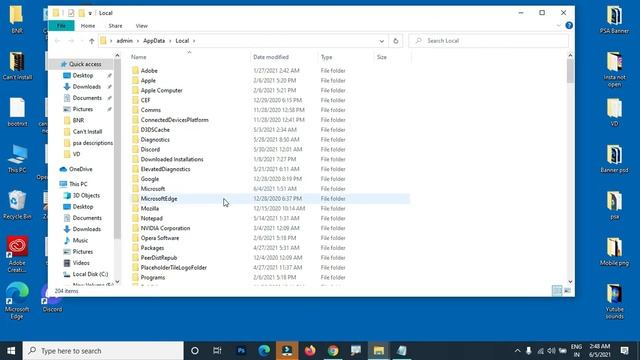Viewport: 640px width, 360px height.
Task: Launch Microsoft Edge desktop shortcut
Action: click(17, 300)
